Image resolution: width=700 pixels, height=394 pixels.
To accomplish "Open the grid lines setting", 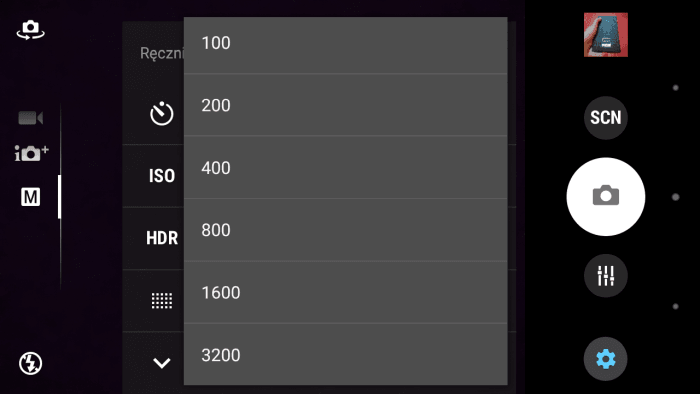I will click(162, 301).
